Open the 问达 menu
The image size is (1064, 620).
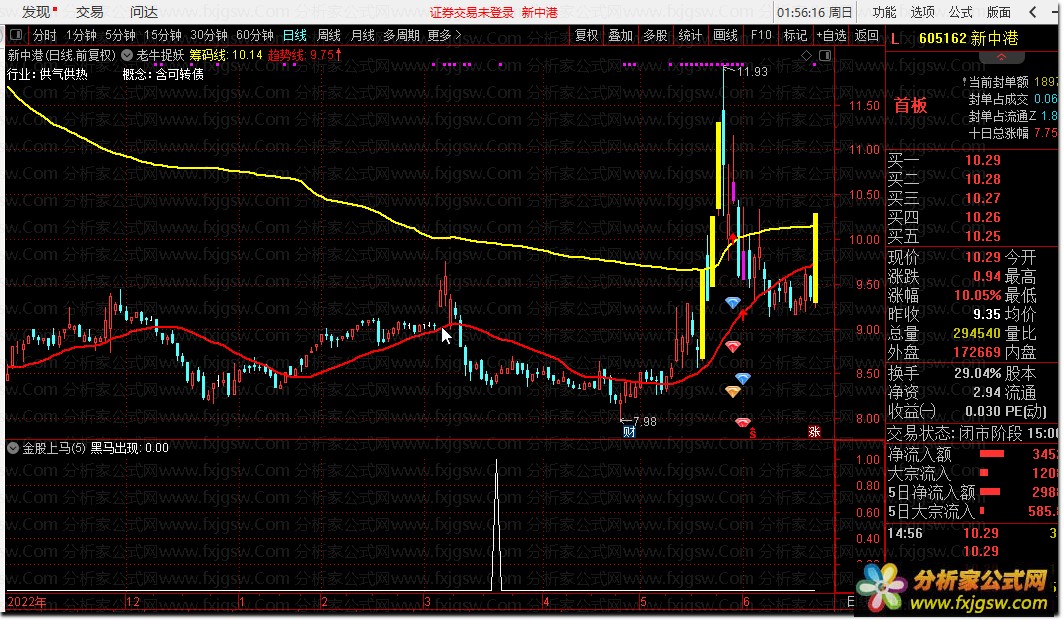point(144,12)
